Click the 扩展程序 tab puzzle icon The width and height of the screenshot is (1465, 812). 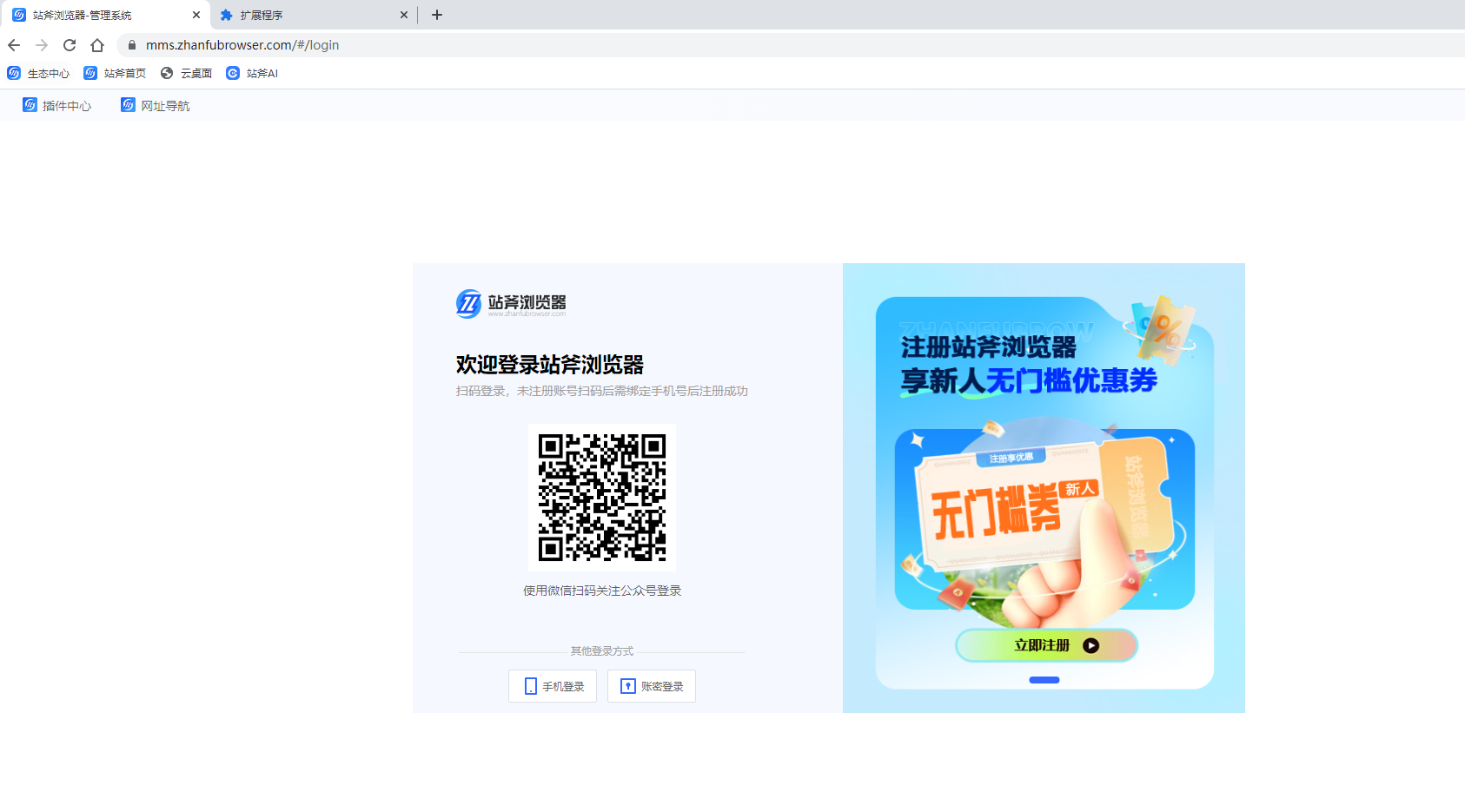[x=227, y=15]
